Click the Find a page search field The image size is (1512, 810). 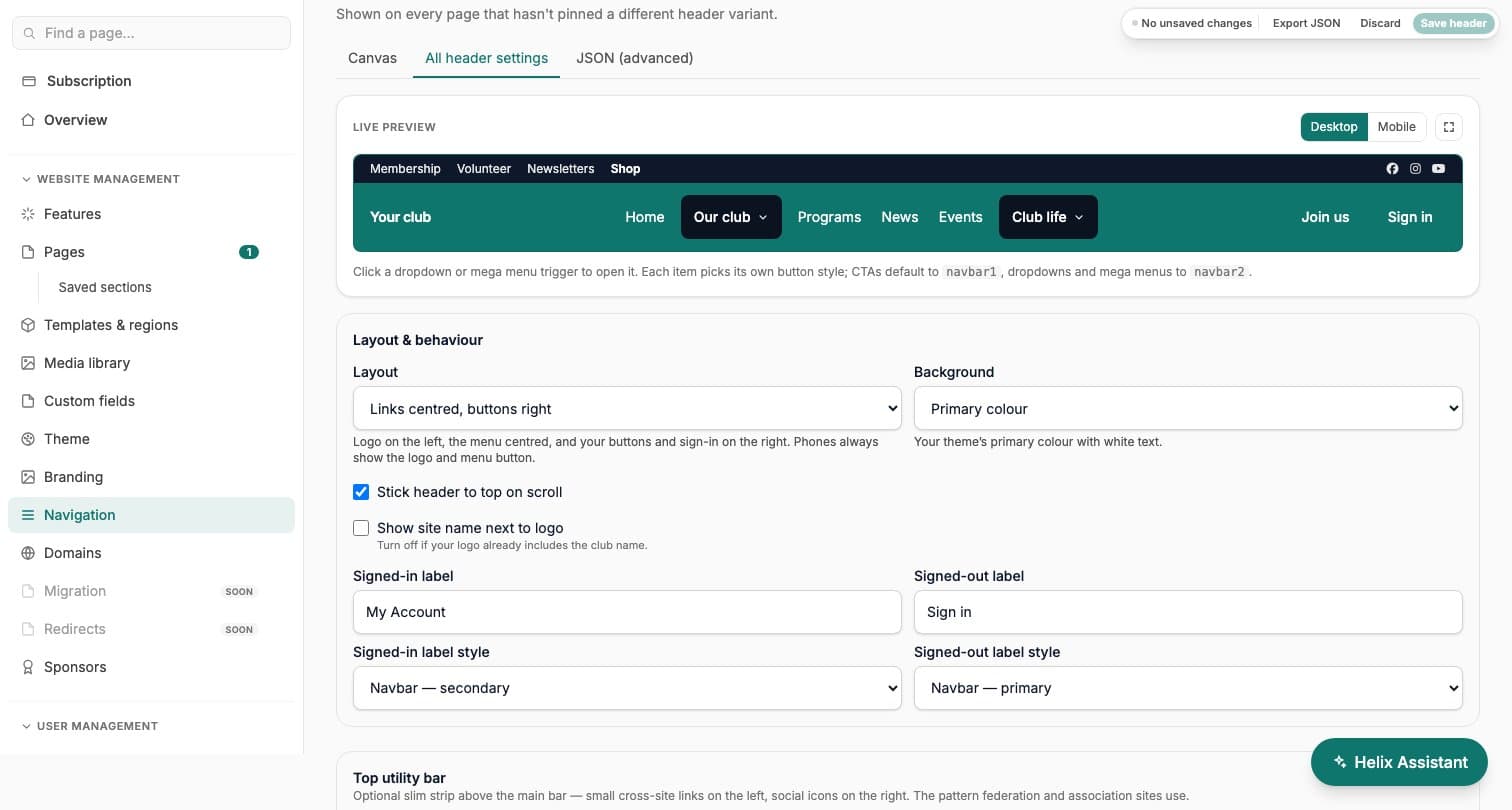(x=151, y=33)
